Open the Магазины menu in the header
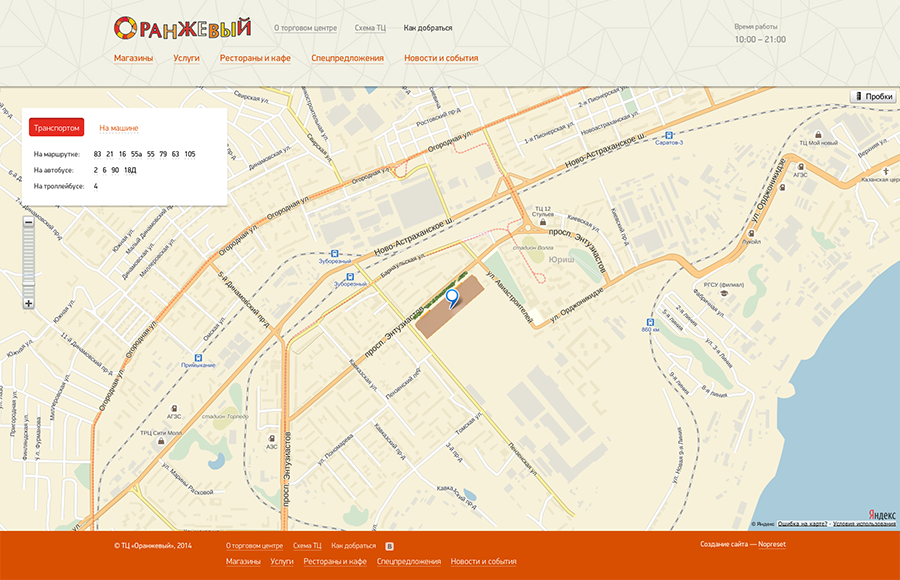This screenshot has height=580, width=900. pyautogui.click(x=133, y=58)
